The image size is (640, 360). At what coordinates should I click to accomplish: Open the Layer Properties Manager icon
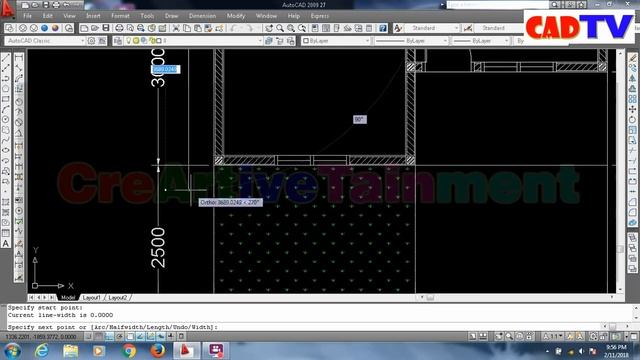[x=118, y=41]
